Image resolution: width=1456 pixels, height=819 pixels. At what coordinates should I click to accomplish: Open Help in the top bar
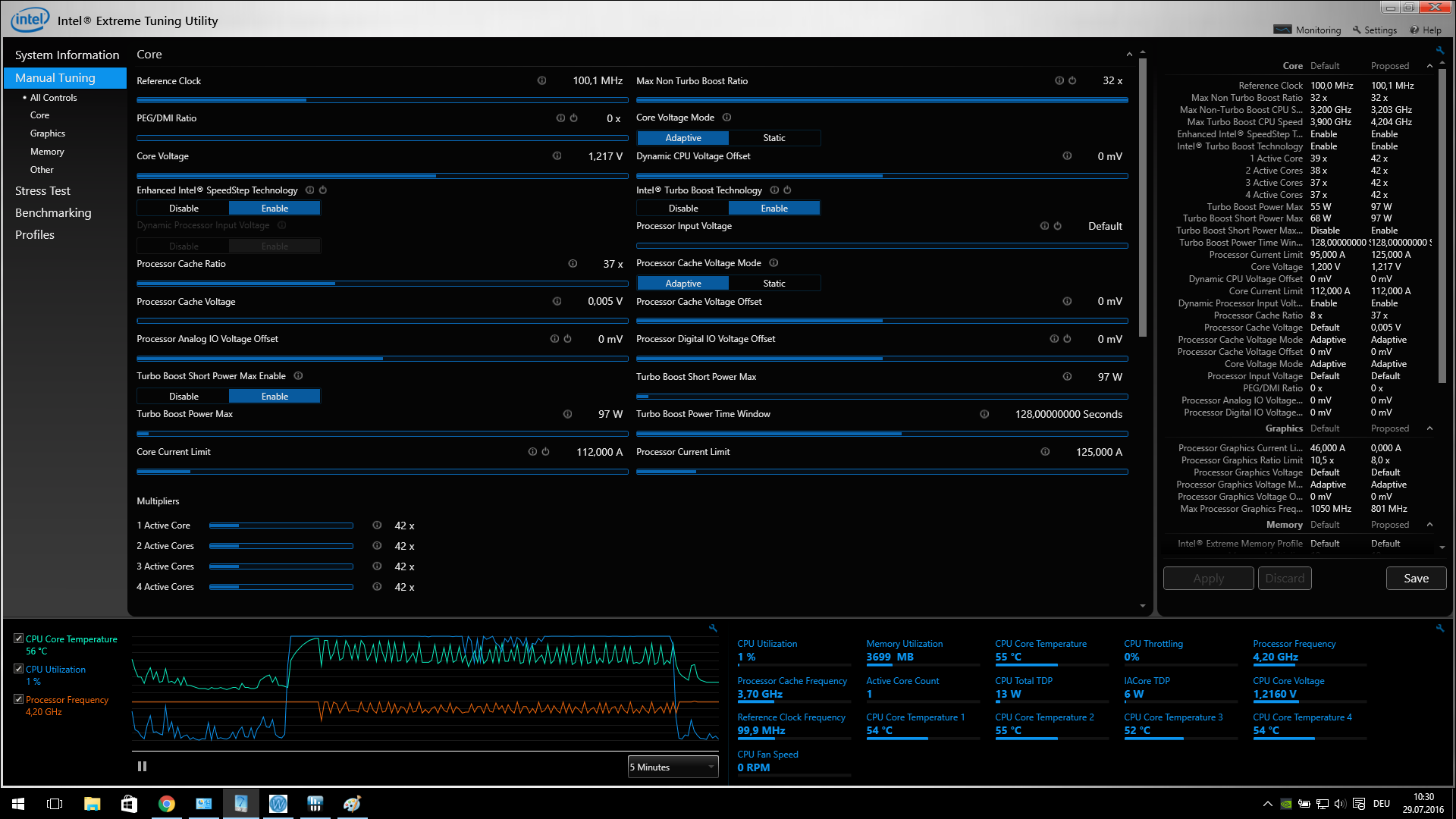click(1426, 30)
